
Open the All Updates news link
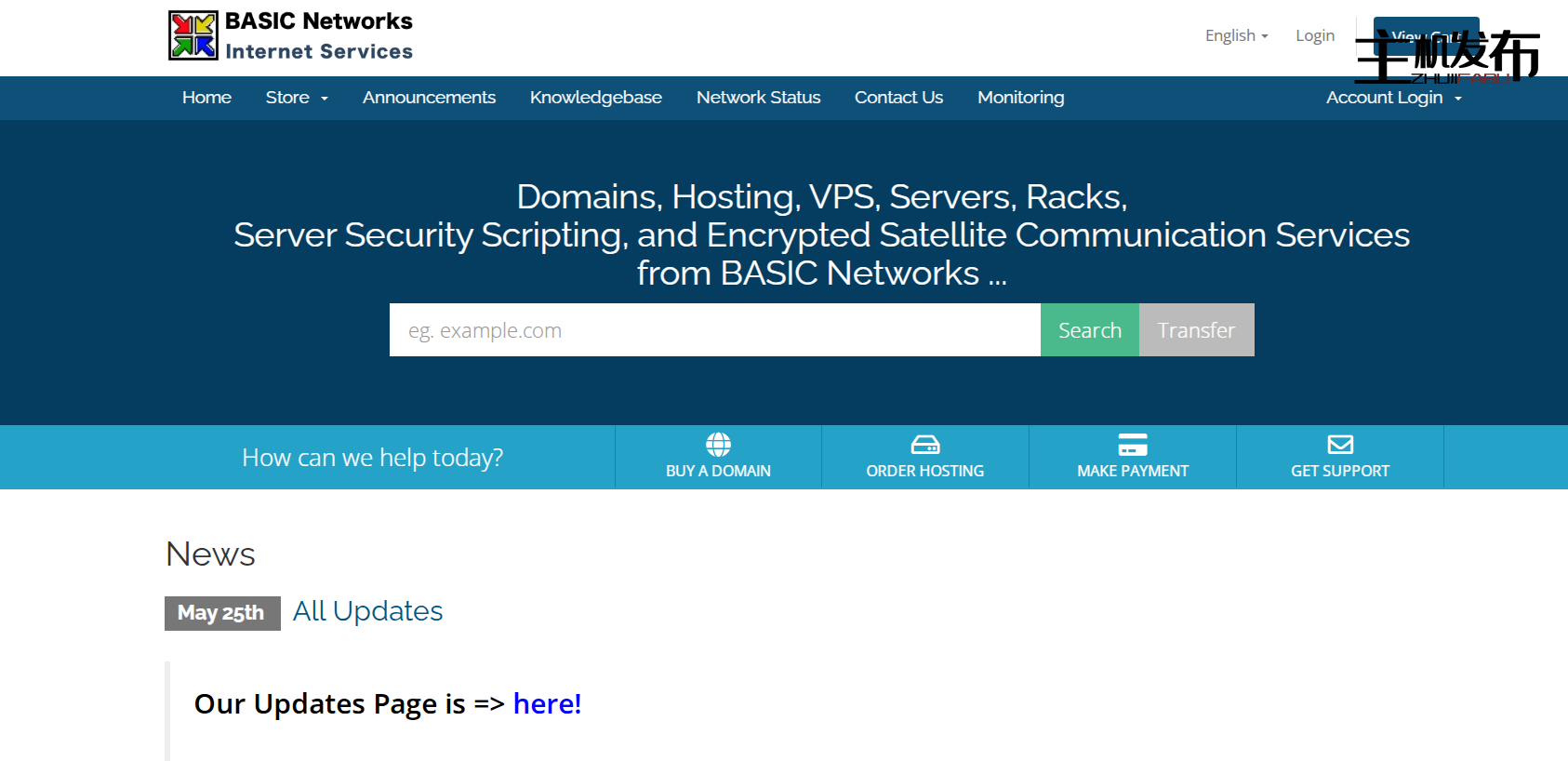[367, 611]
